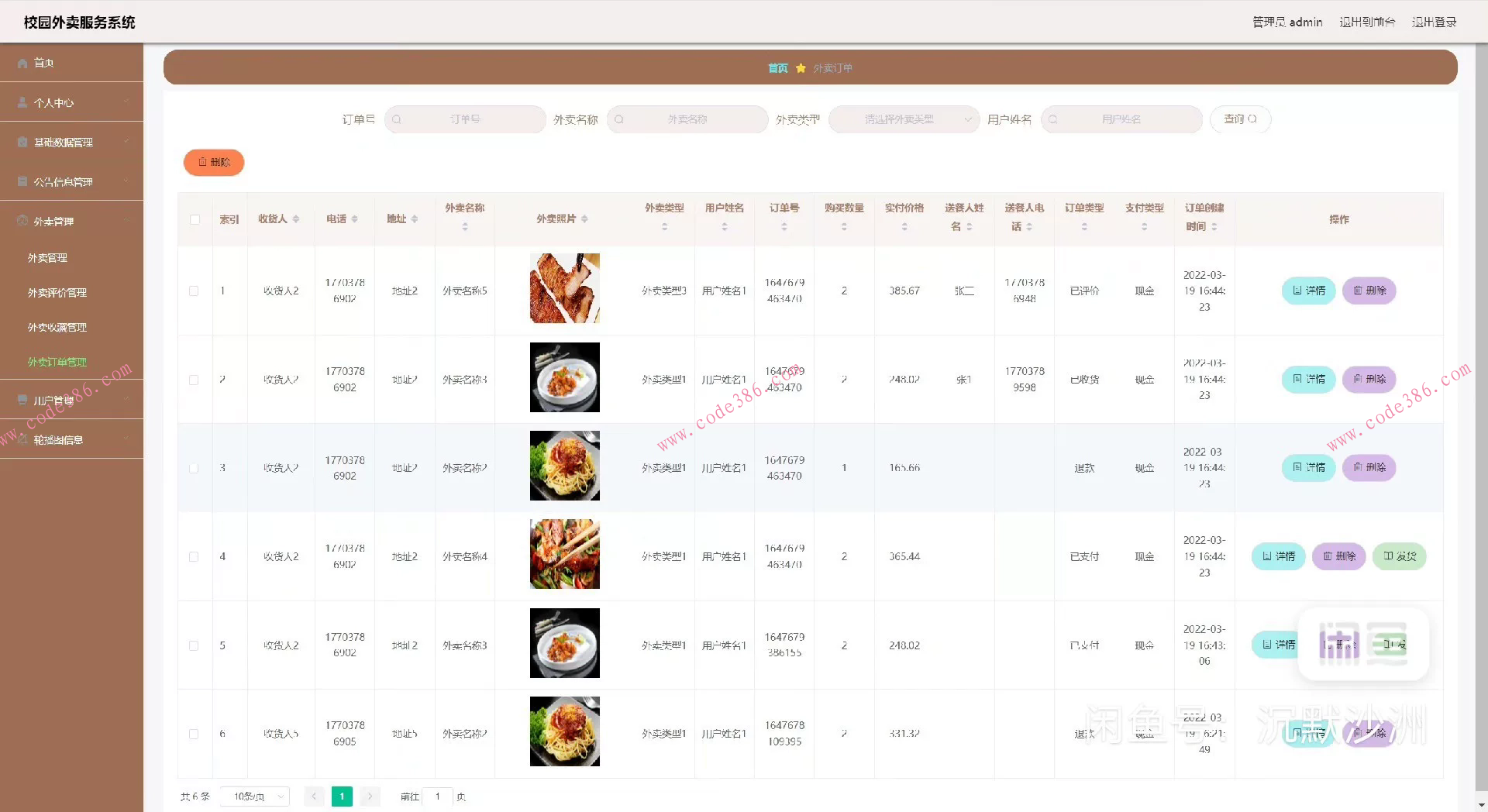Click the orange 删除 bulk delete button
The height and width of the screenshot is (812, 1488).
[214, 162]
